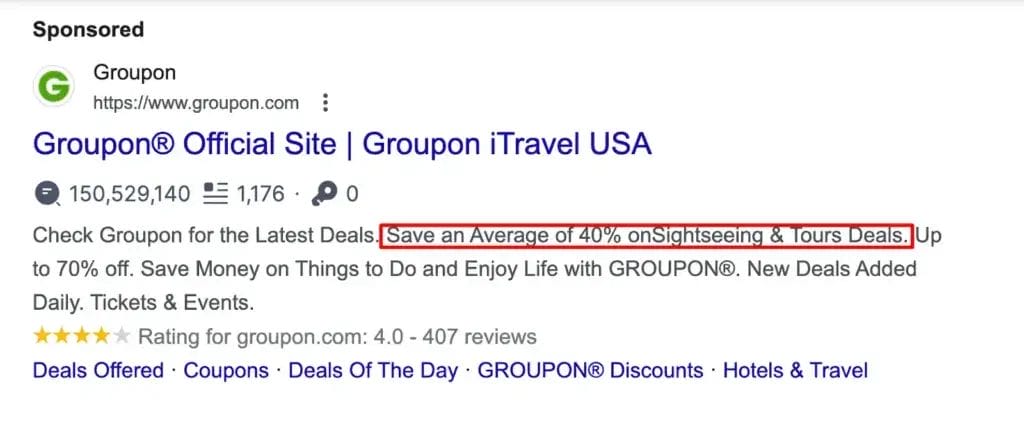Open the Hotels & Travel sitelink
Viewport: 1024px width, 437px height.
pos(795,370)
